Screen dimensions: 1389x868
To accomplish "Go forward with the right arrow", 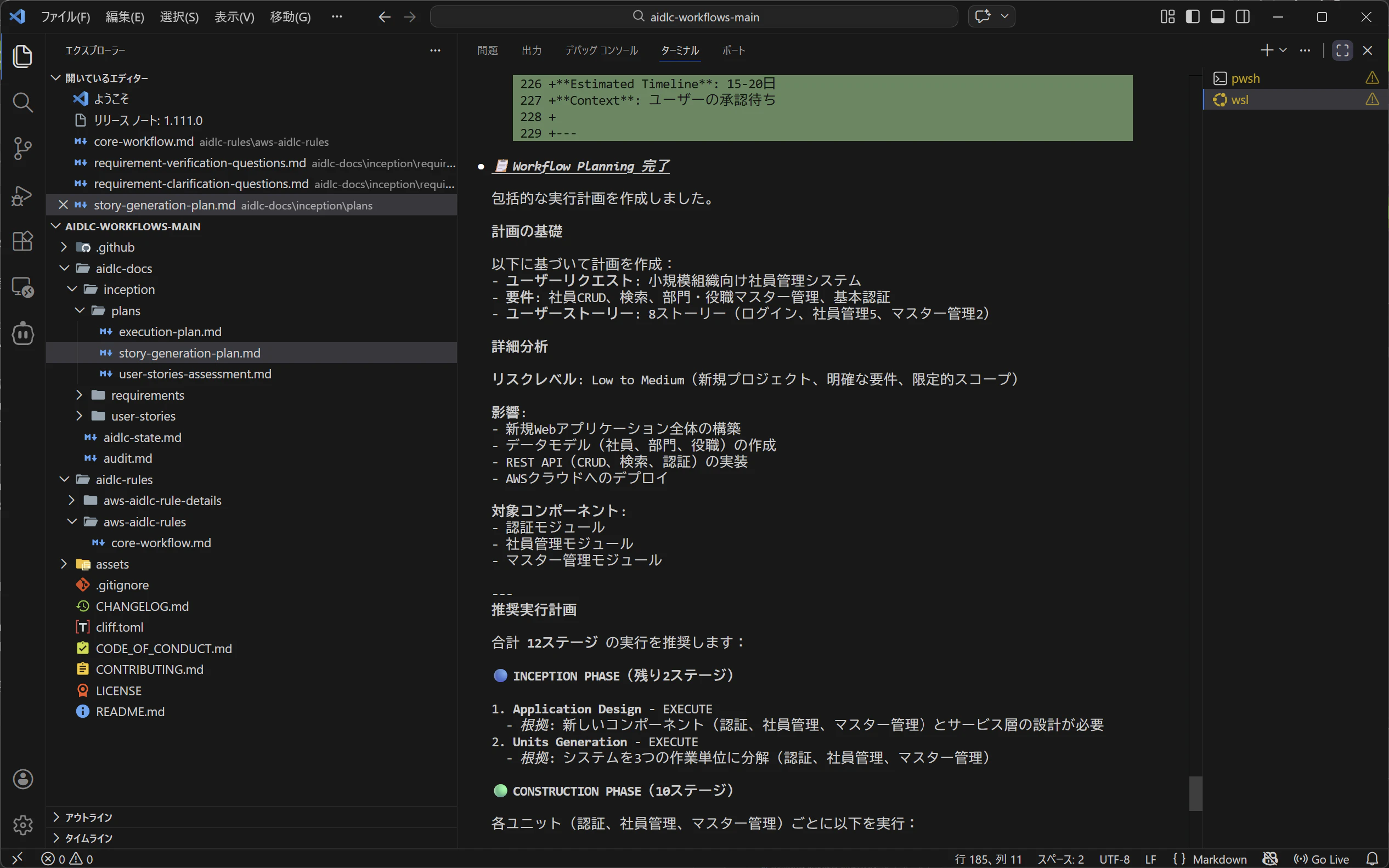I will 409,16.
